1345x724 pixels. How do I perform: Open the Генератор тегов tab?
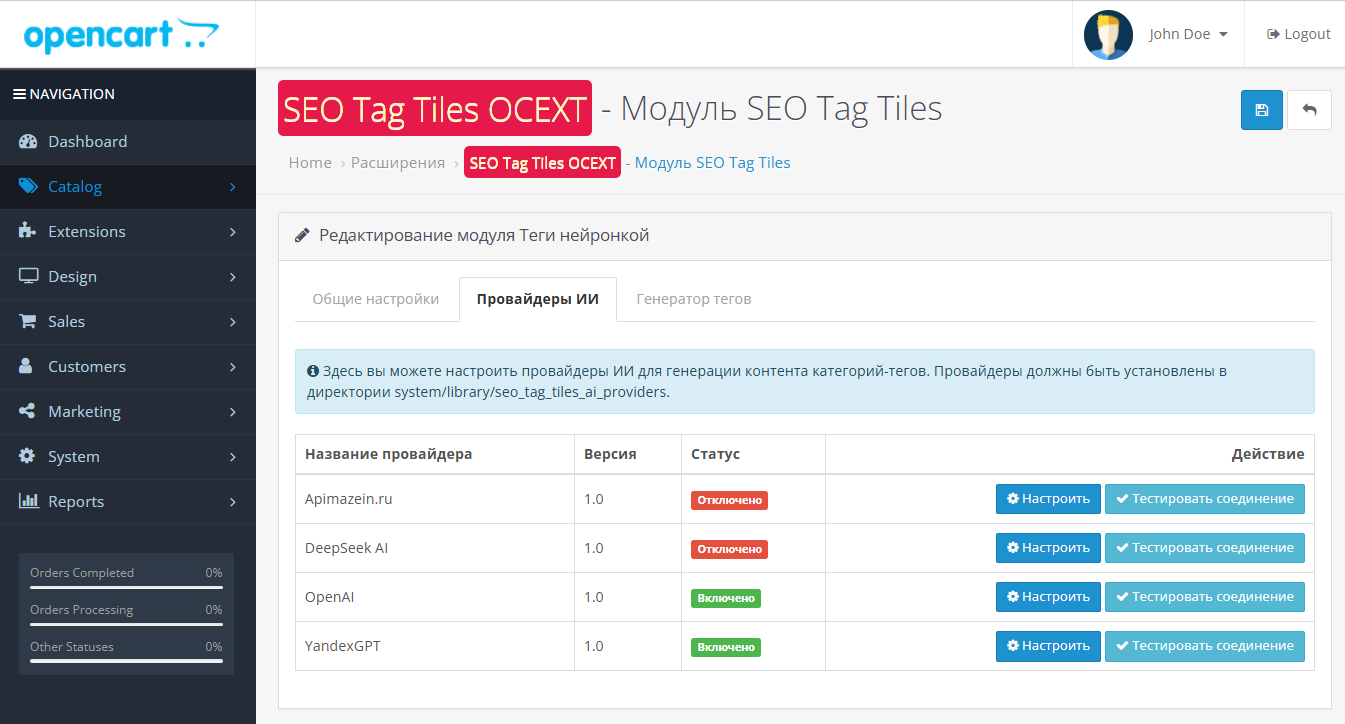pyautogui.click(x=693, y=299)
